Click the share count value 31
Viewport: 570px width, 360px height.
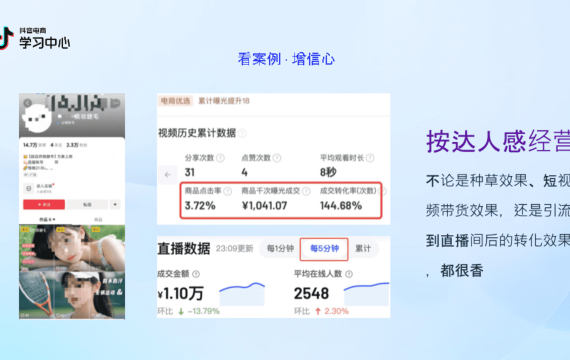189,172
